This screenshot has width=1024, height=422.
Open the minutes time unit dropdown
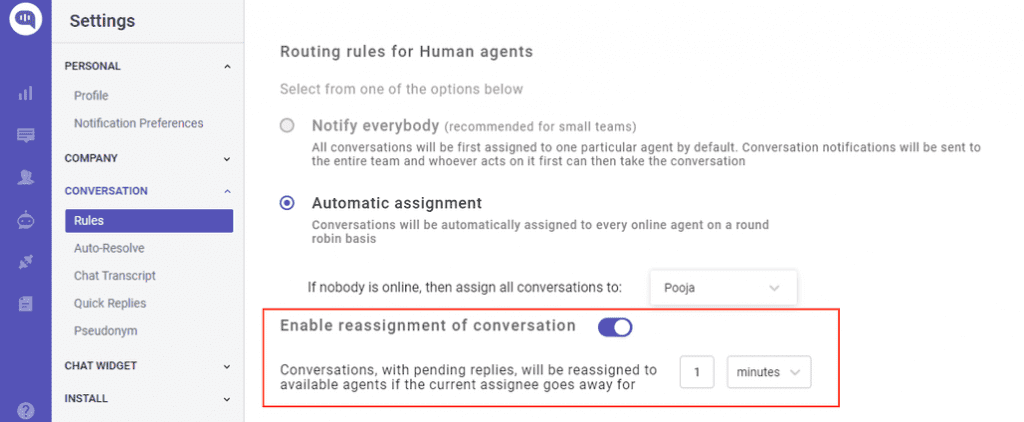click(769, 372)
